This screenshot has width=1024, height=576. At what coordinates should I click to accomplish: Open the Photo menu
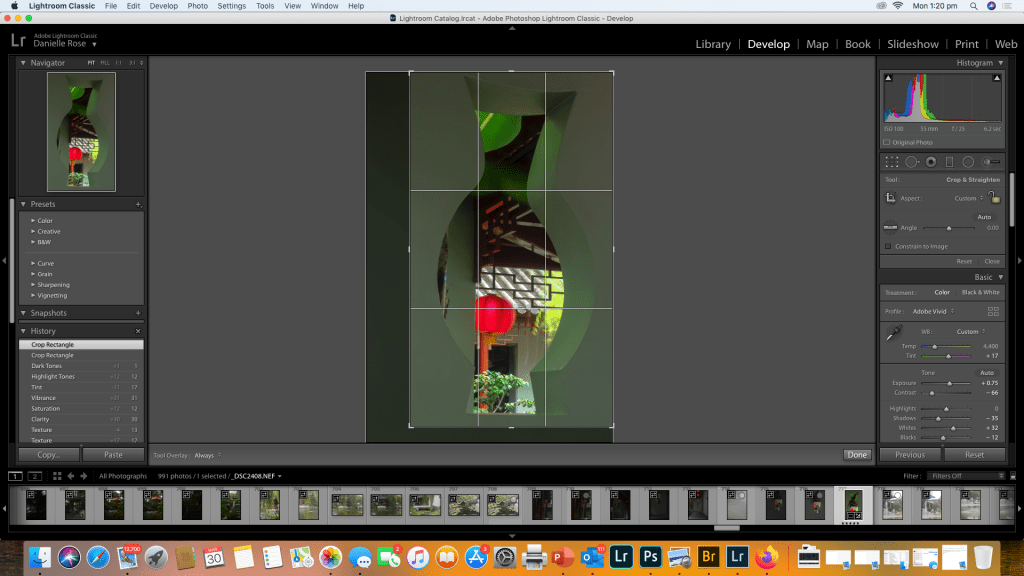(197, 6)
